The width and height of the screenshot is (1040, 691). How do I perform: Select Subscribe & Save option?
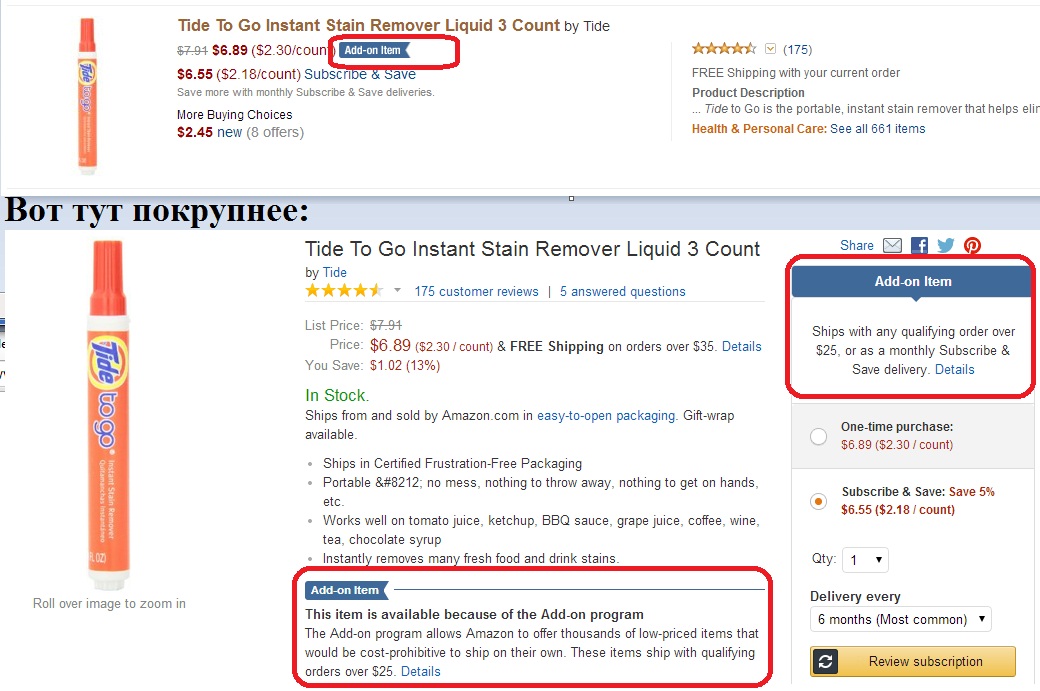pyautogui.click(x=819, y=501)
